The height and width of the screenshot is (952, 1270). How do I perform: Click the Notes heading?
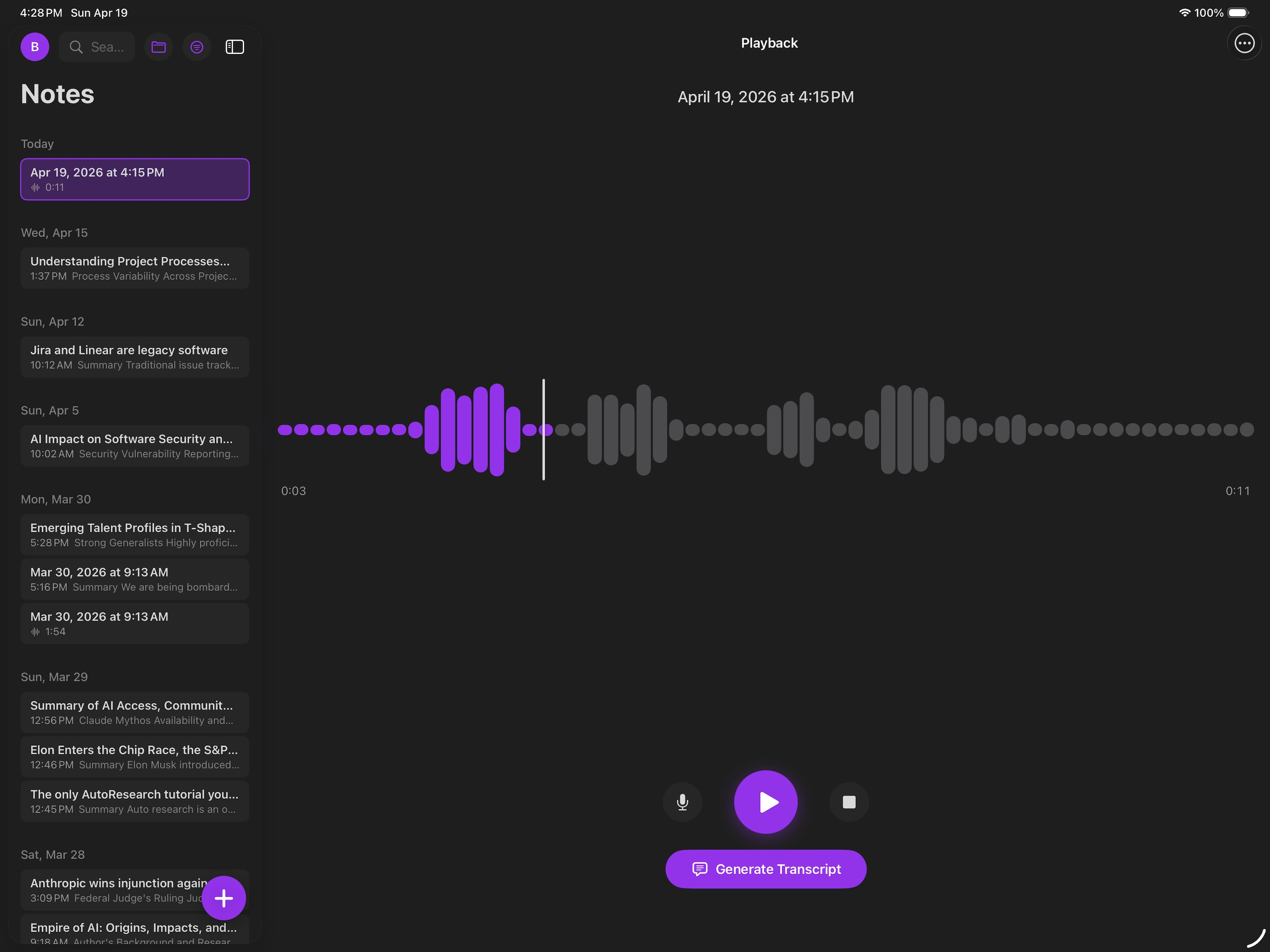pos(57,94)
